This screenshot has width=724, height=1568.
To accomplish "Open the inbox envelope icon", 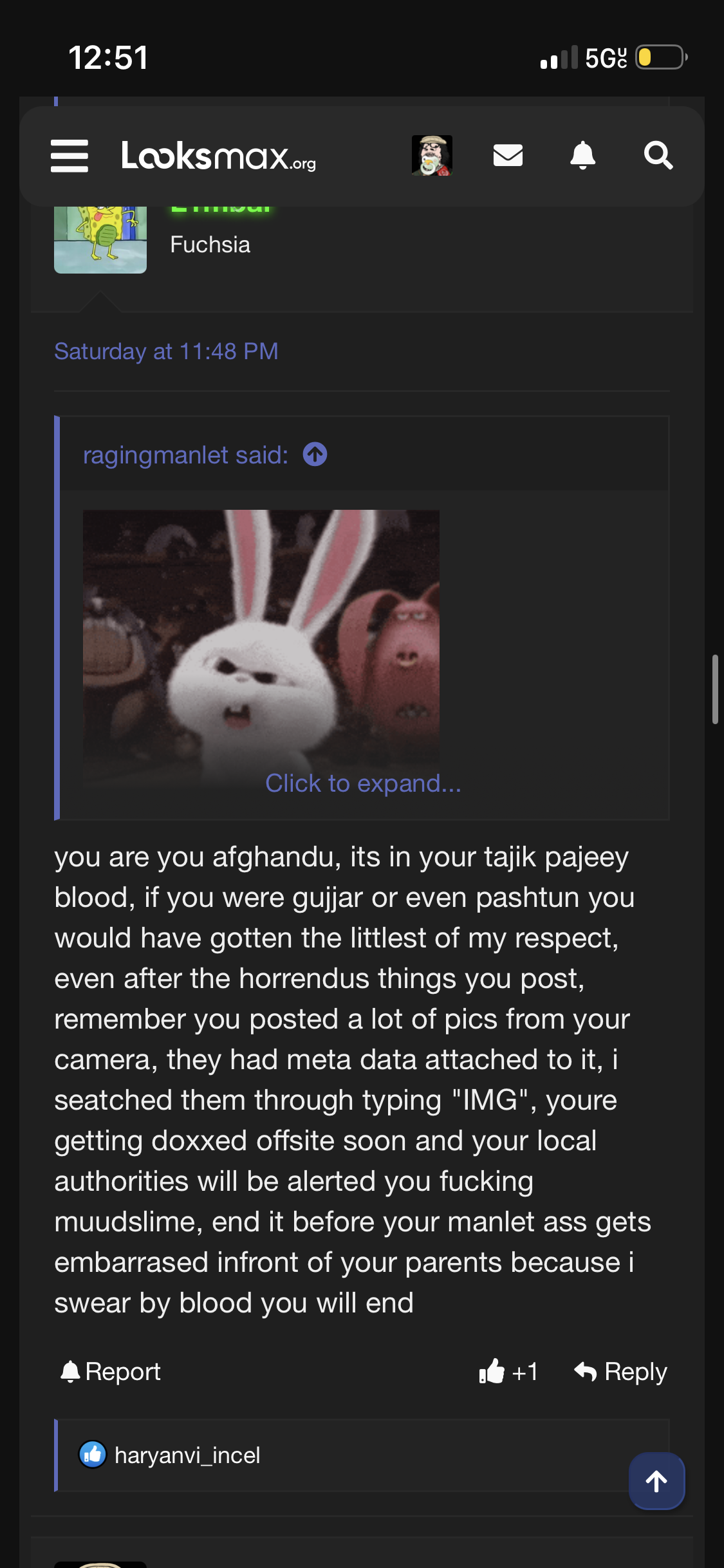I will coord(508,155).
